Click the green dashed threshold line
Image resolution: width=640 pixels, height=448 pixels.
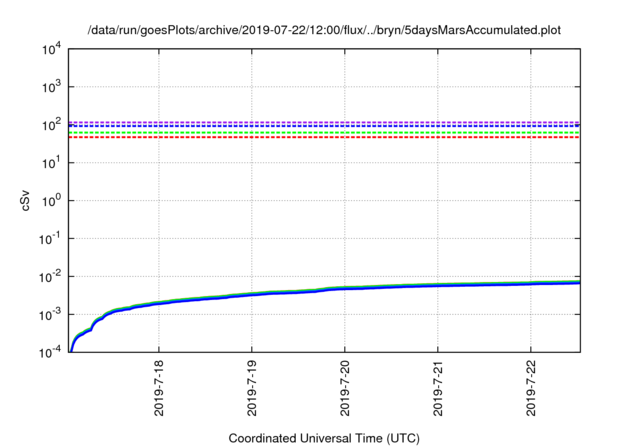324,133
